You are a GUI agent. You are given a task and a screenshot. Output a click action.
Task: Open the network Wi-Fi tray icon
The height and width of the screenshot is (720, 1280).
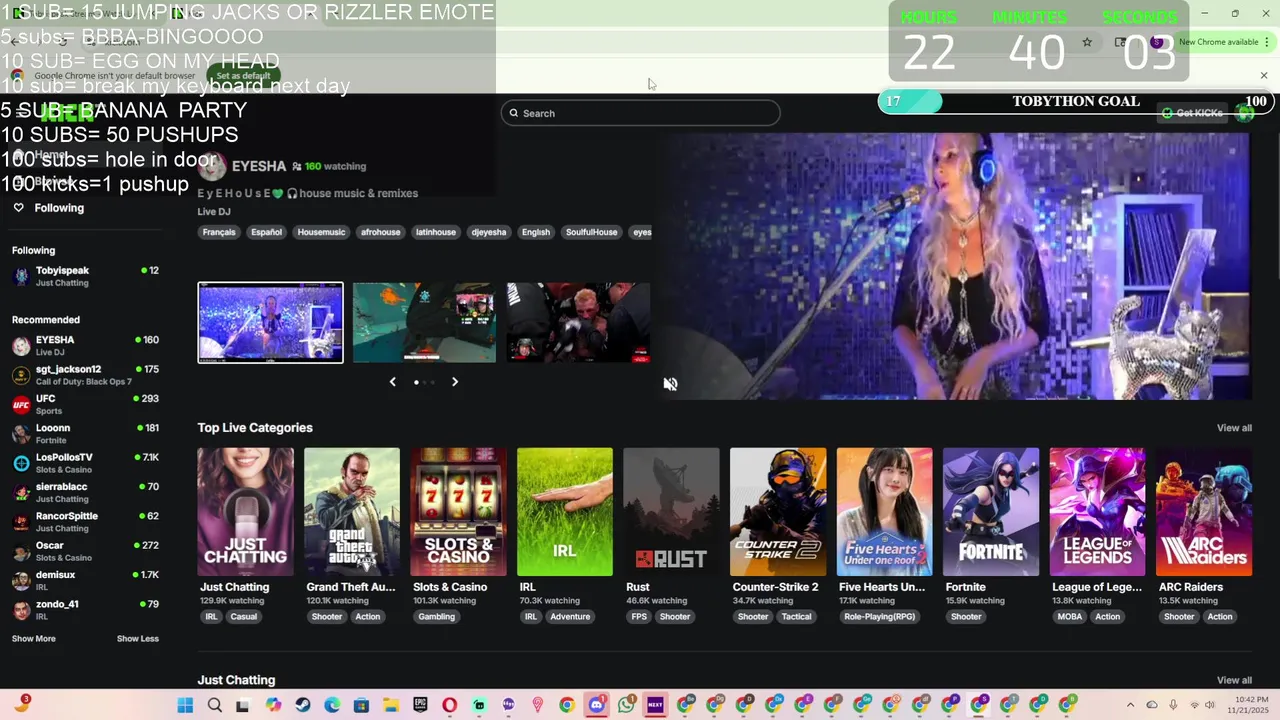pyautogui.click(x=1193, y=705)
